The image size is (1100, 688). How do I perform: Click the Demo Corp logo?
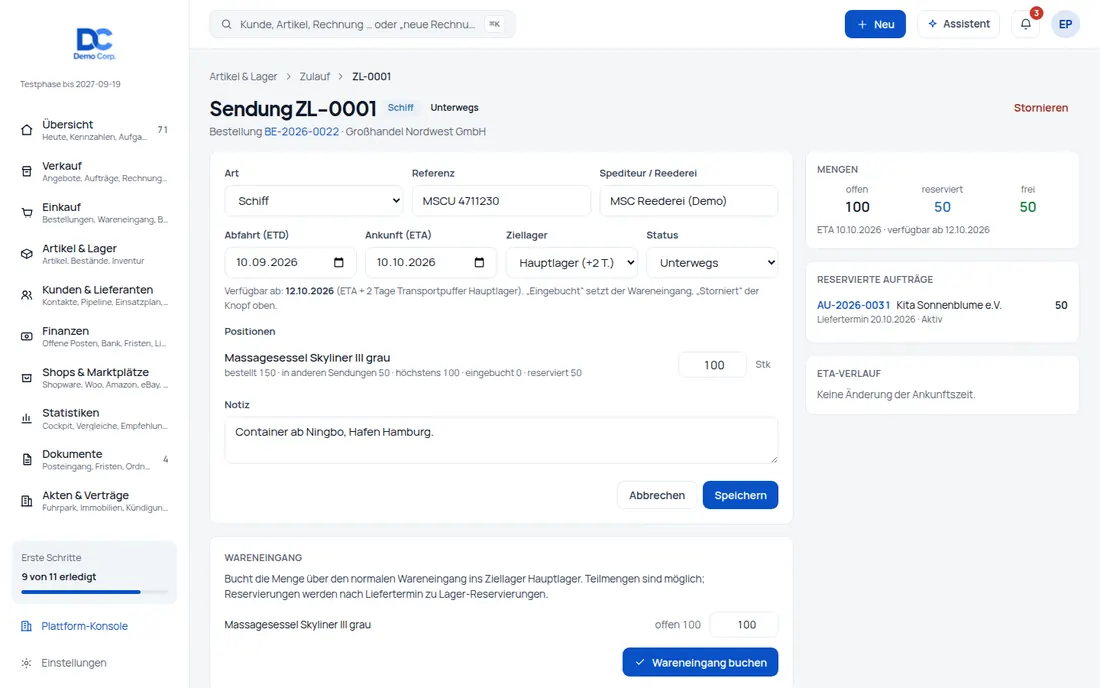pyautogui.click(x=94, y=43)
